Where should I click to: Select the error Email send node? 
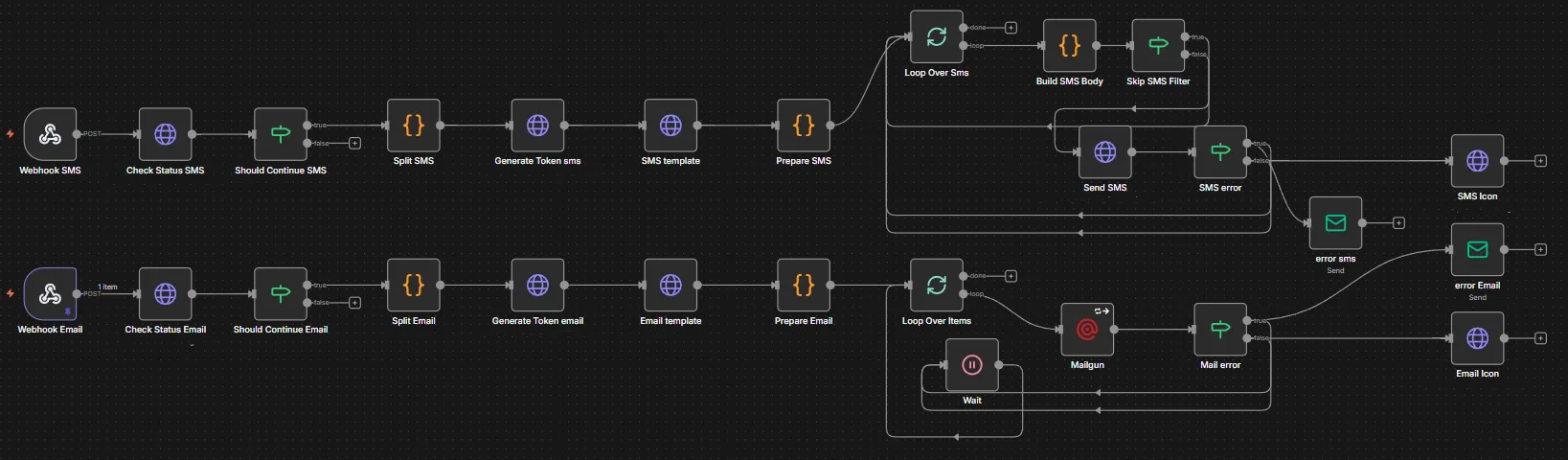point(1478,250)
